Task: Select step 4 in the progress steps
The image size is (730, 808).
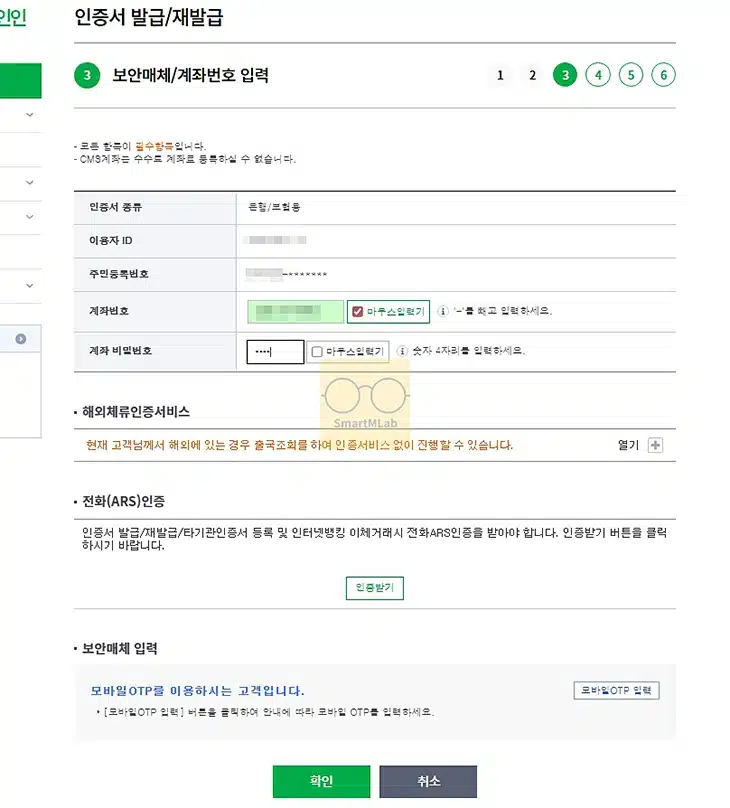Action: [x=598, y=75]
